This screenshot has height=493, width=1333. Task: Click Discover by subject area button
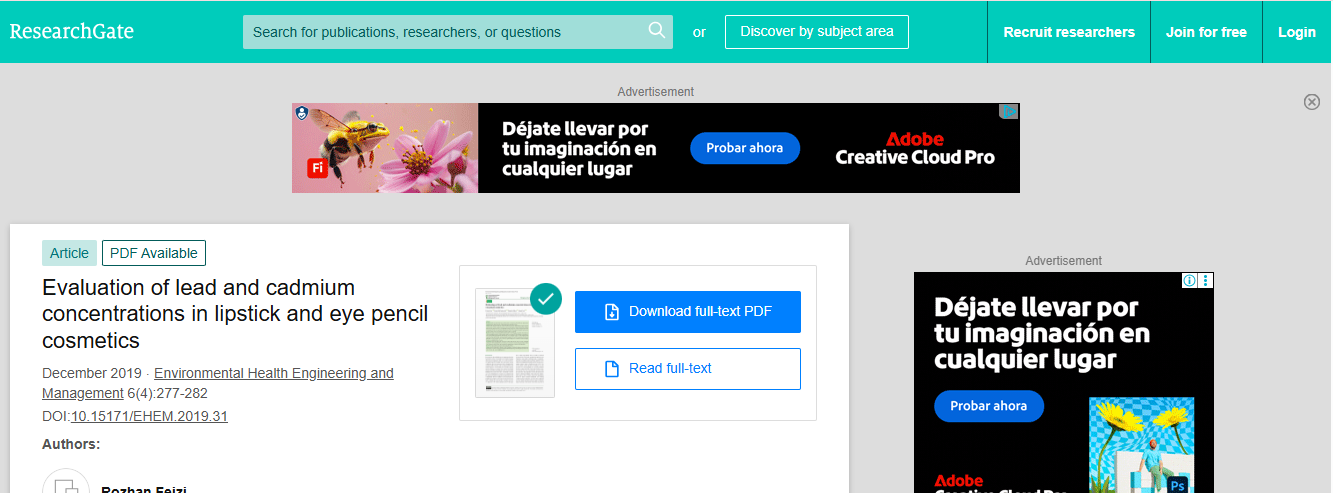pos(816,32)
